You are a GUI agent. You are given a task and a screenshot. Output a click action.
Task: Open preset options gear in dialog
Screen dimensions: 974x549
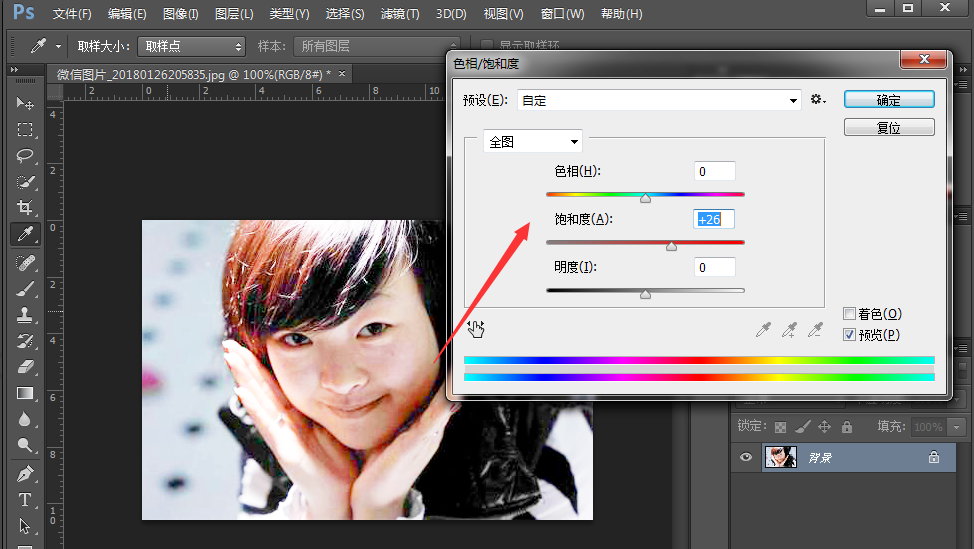tap(818, 100)
